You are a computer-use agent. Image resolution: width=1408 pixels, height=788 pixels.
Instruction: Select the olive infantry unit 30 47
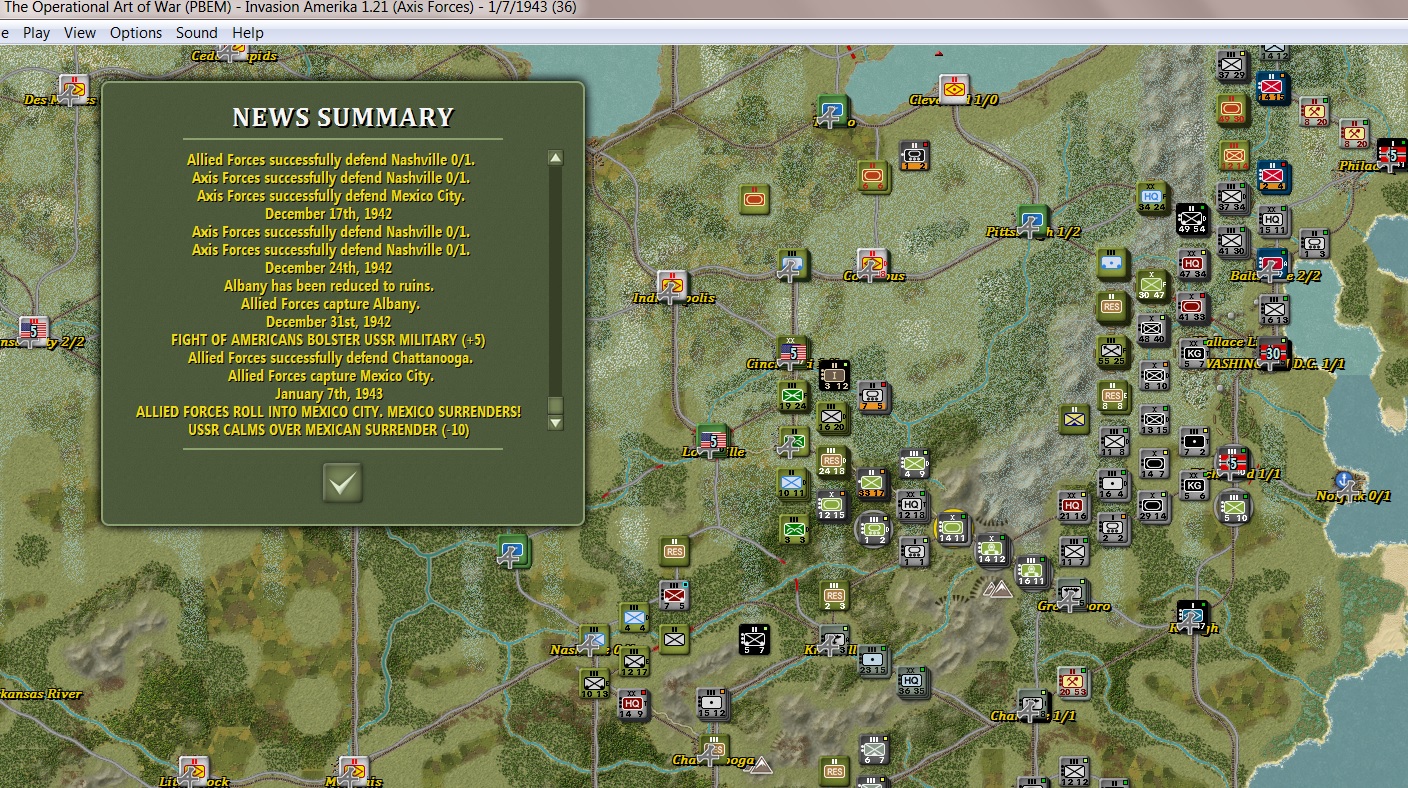click(1152, 286)
